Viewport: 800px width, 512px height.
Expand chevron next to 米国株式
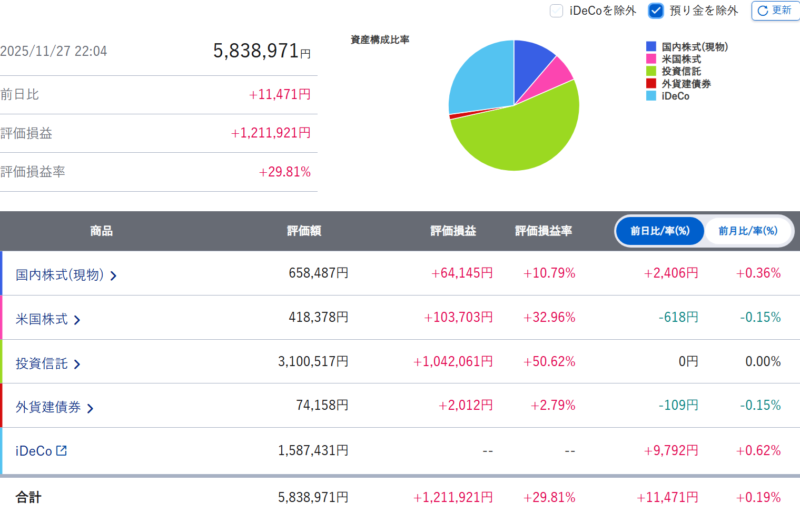77,320
